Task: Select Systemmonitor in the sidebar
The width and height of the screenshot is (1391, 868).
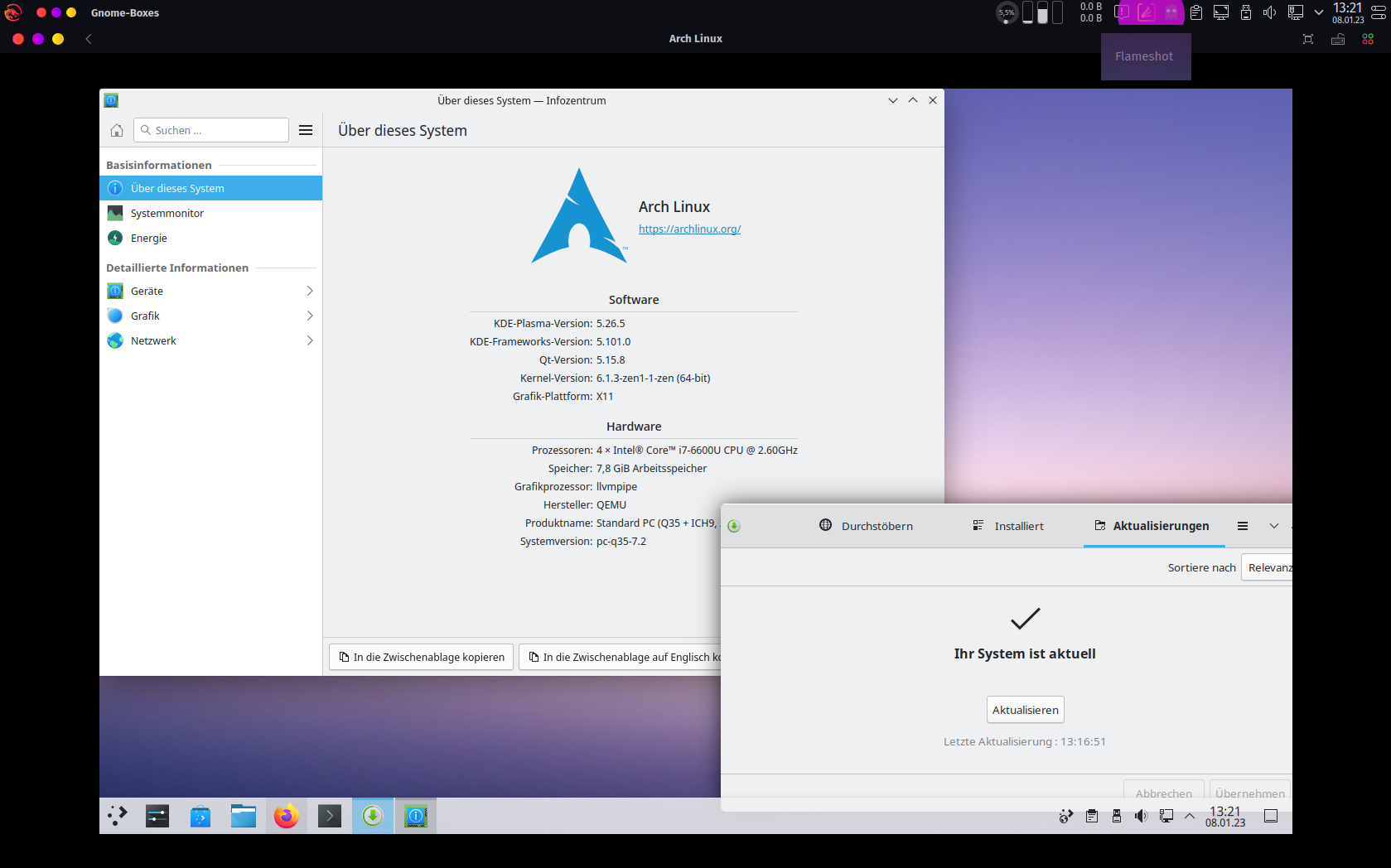Action: 167,213
